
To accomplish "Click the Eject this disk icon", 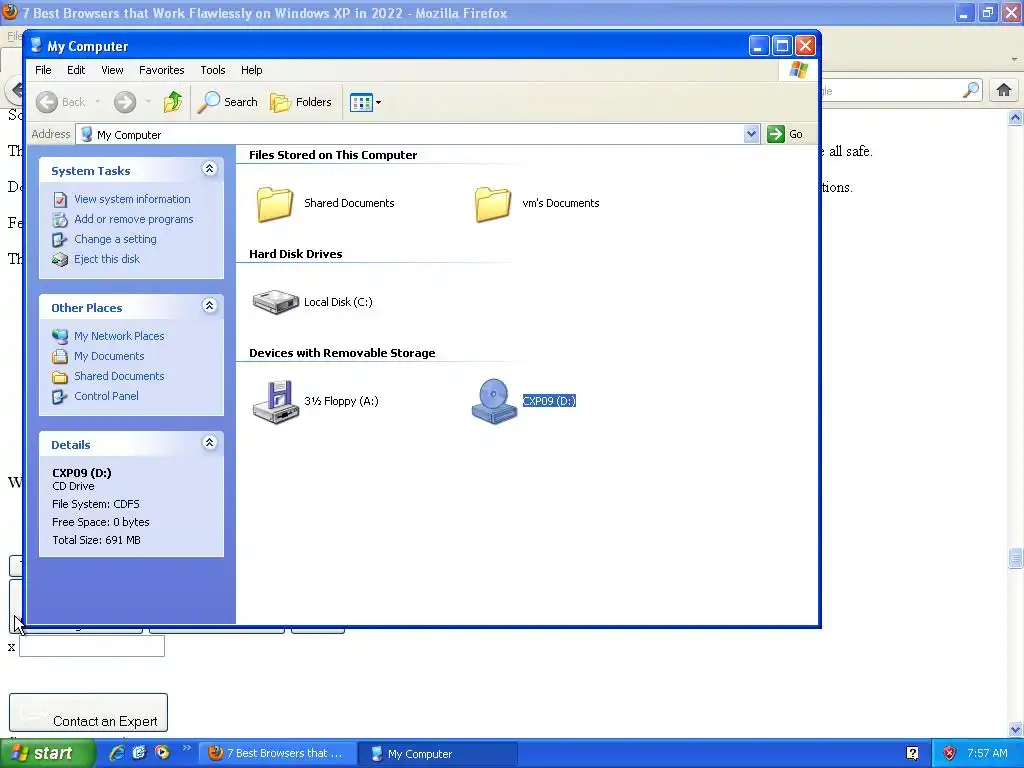I will coord(60,260).
